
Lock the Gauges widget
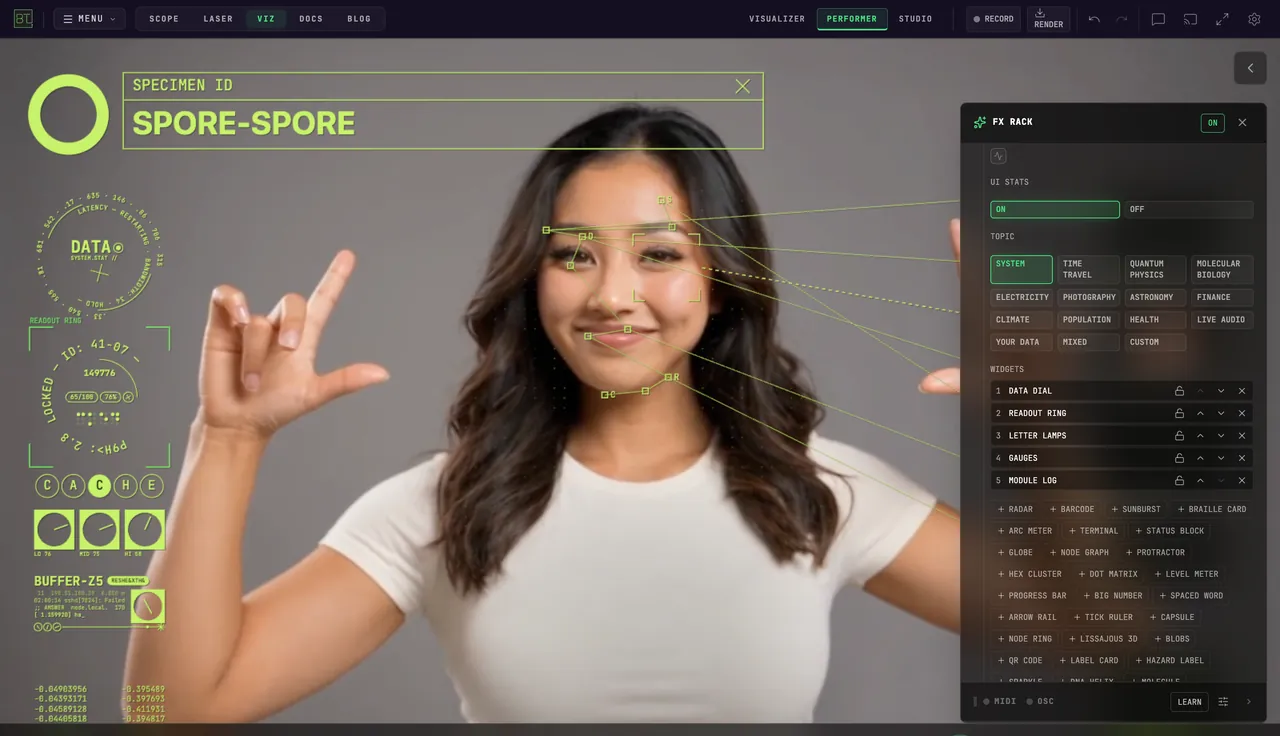coord(1179,458)
